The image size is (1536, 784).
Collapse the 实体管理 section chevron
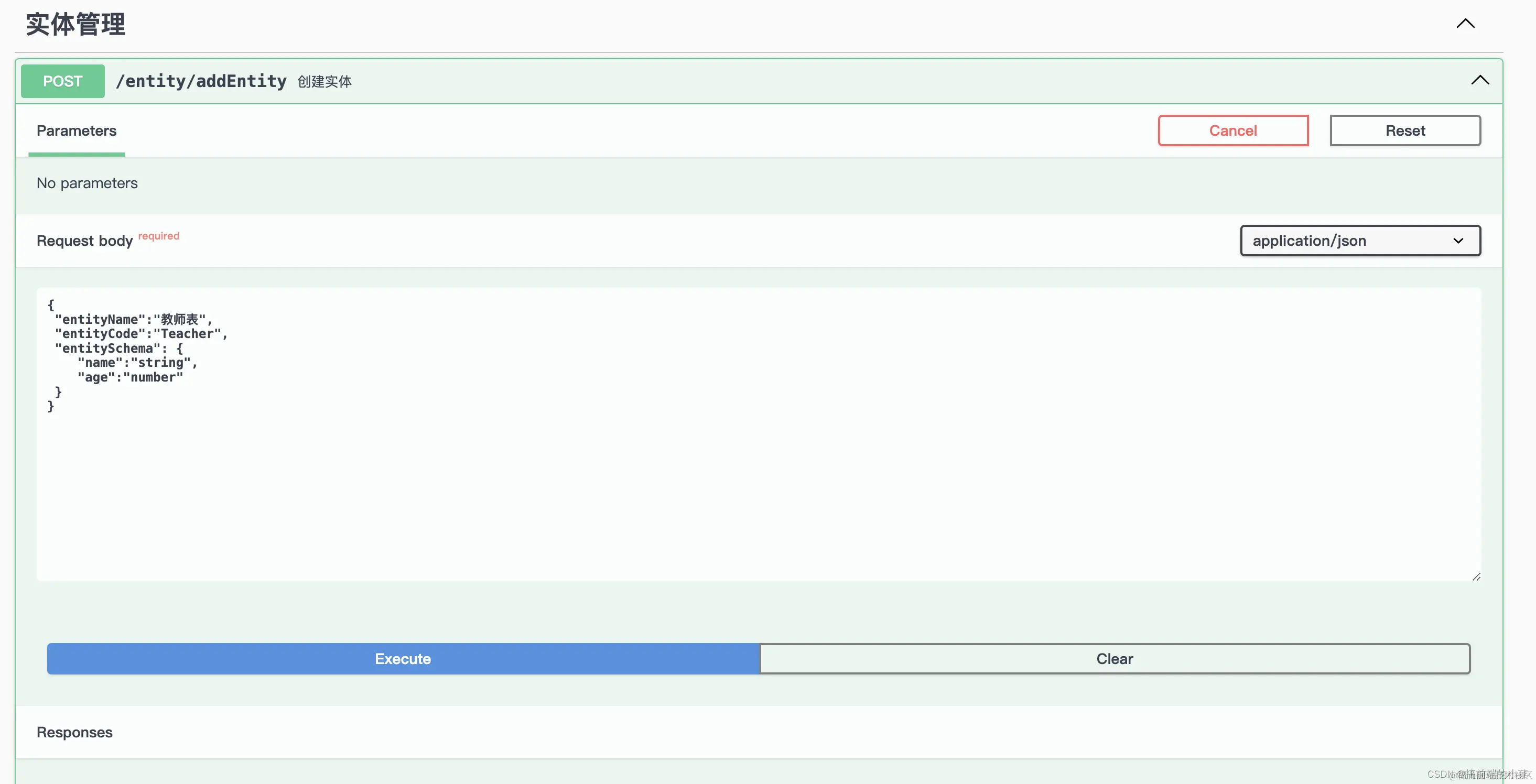(1465, 24)
